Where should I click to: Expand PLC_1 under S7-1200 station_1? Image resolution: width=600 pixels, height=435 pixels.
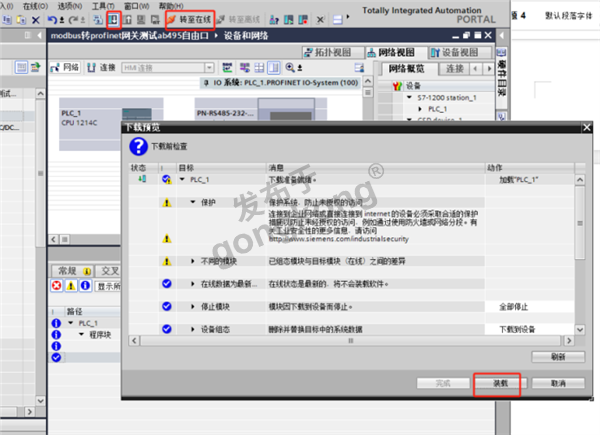coord(420,109)
